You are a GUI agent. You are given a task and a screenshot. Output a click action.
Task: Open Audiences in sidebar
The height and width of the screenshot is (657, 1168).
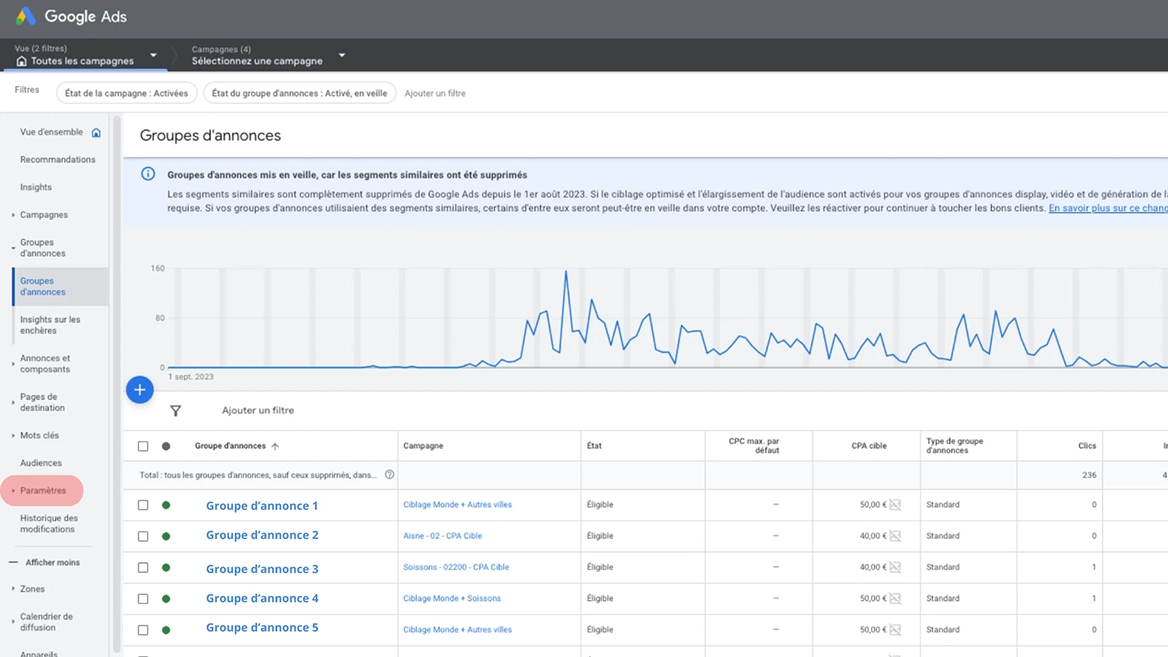(x=41, y=463)
